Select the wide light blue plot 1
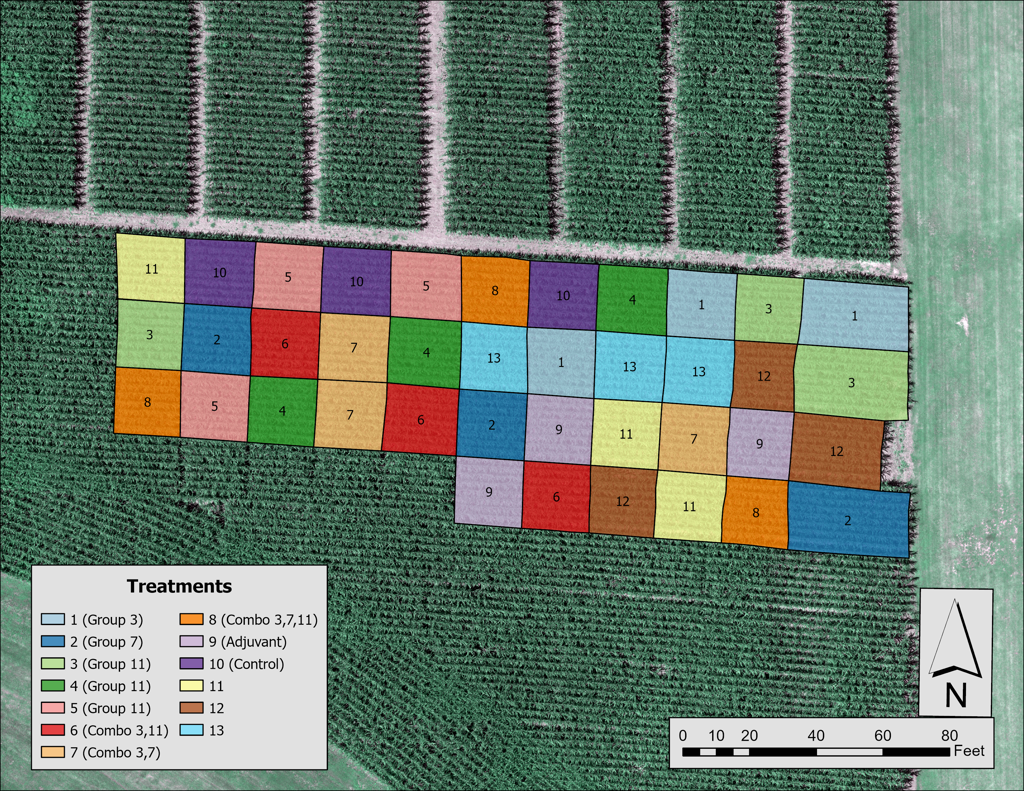 point(854,315)
